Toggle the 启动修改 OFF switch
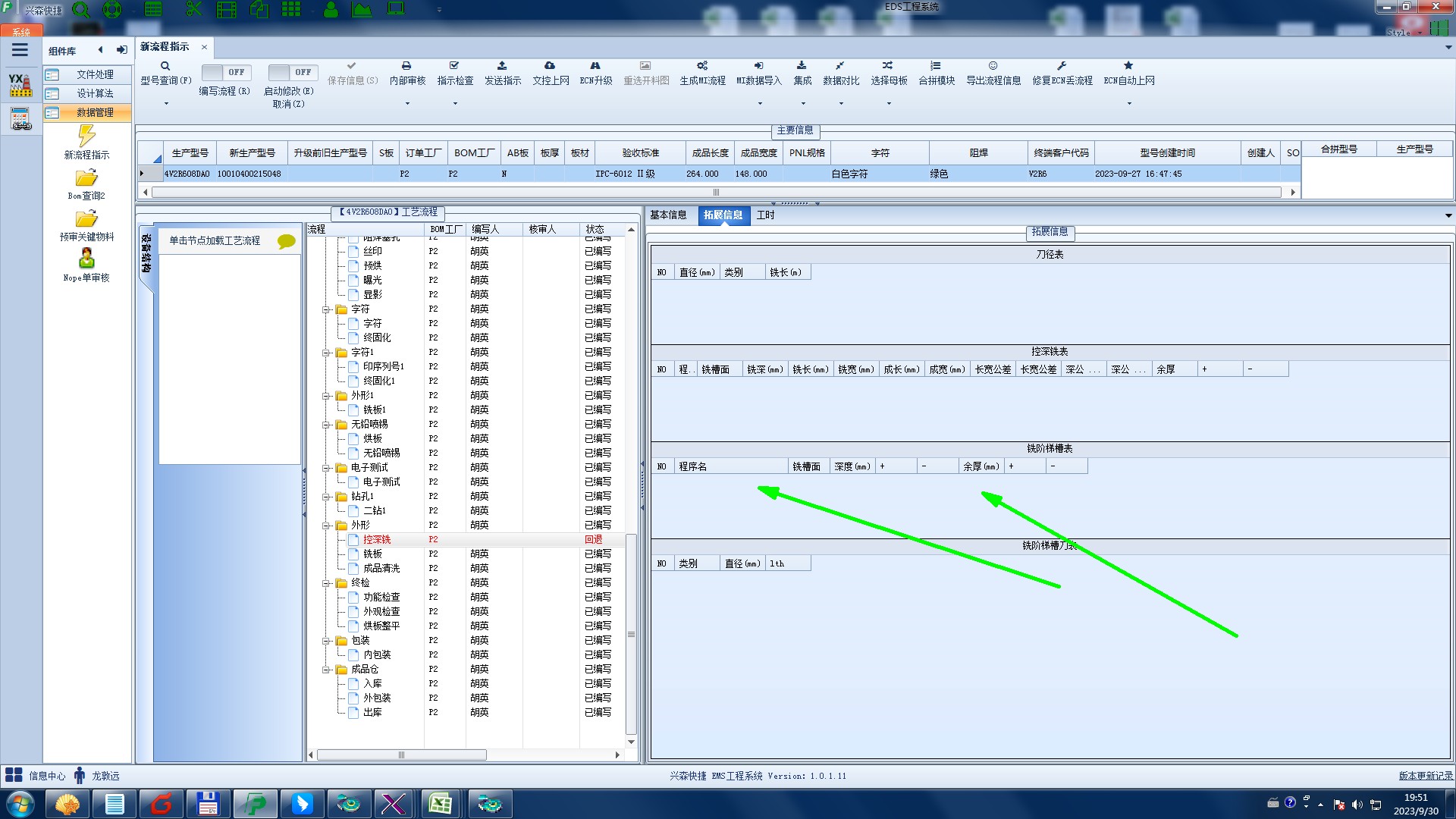 [x=291, y=72]
